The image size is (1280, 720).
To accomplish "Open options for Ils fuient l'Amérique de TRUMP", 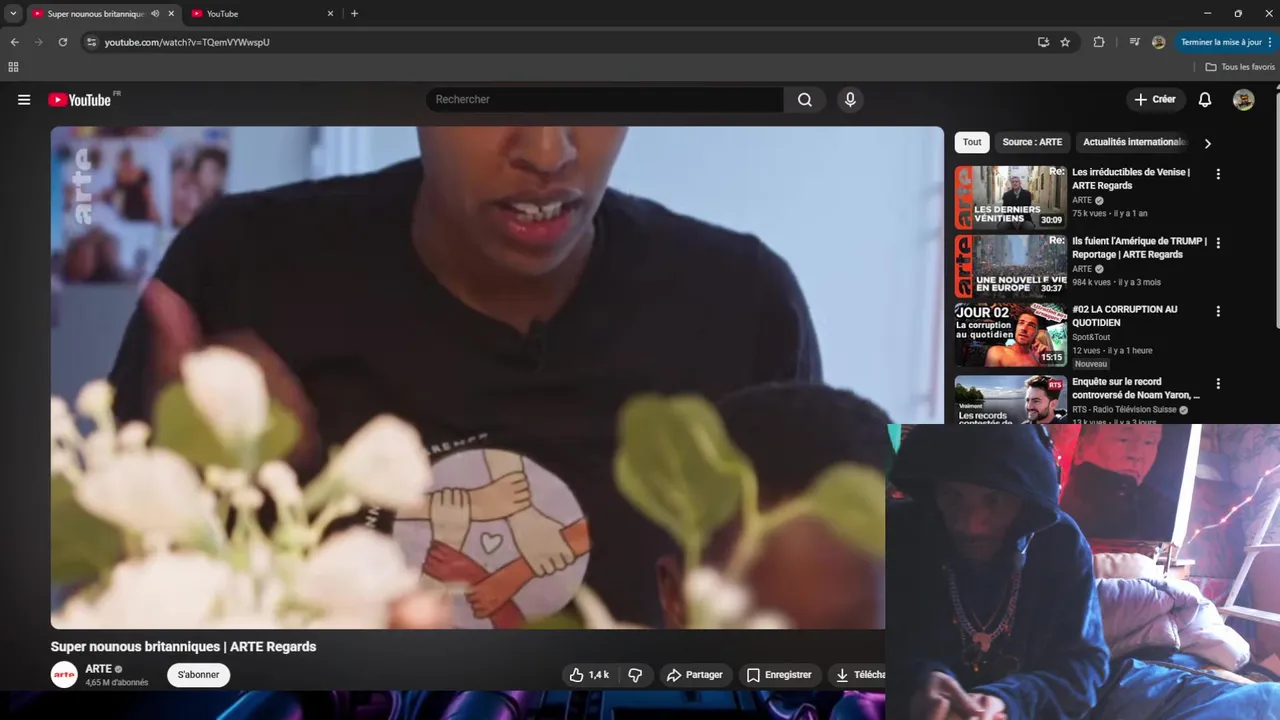I will tap(1218, 243).
